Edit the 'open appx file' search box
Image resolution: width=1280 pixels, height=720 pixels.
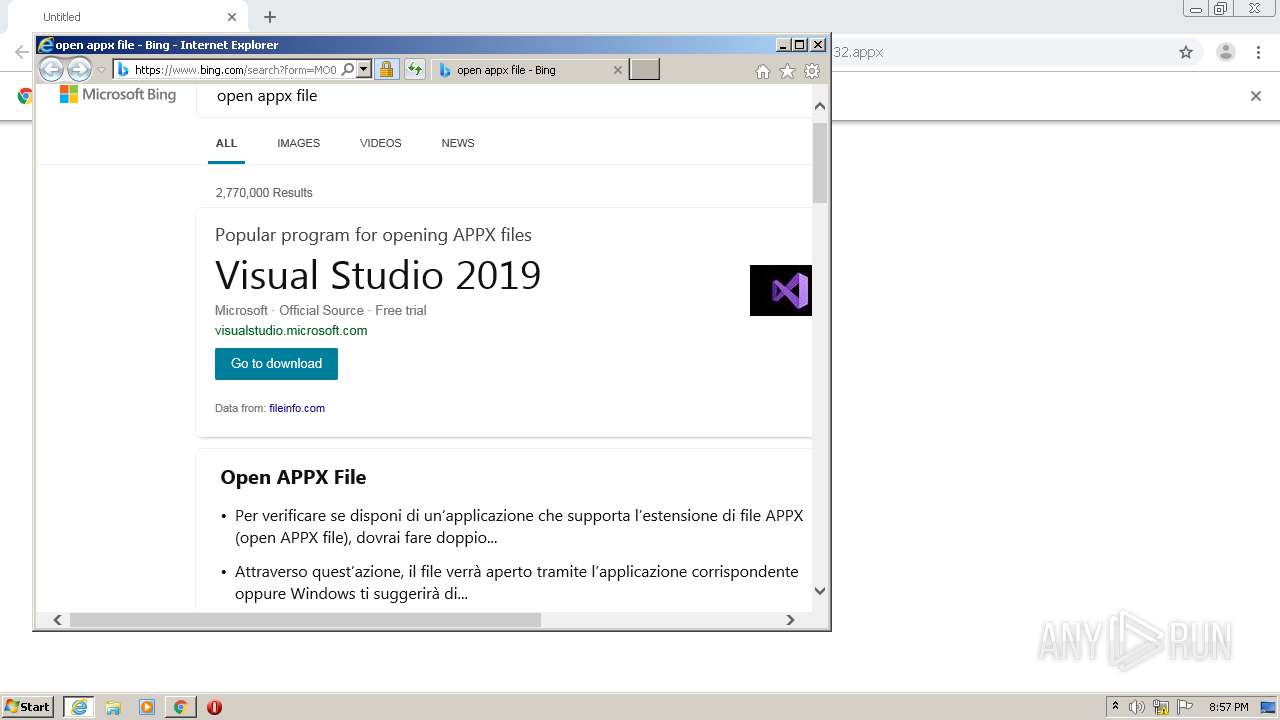click(505, 97)
